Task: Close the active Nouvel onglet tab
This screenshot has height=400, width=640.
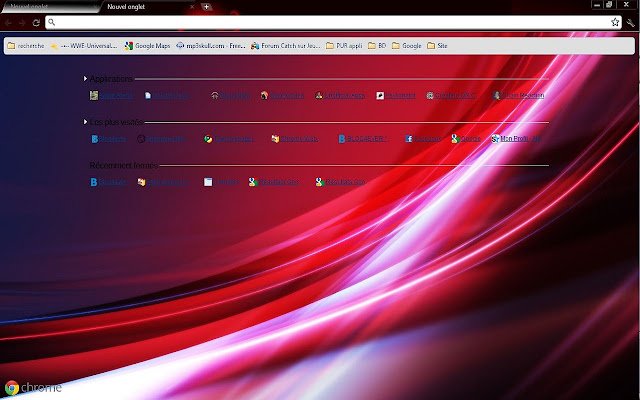Action: [192, 7]
